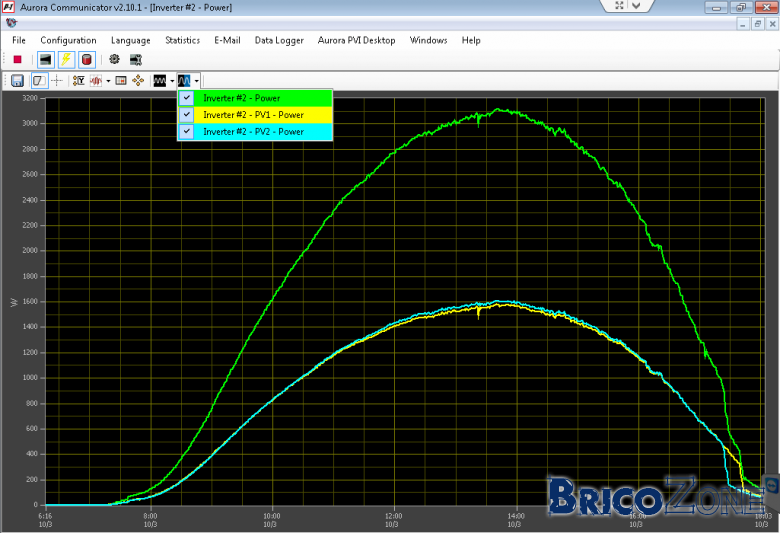
Task: Open the blue curves trace selector dropdown arrow
Action: 197,81
